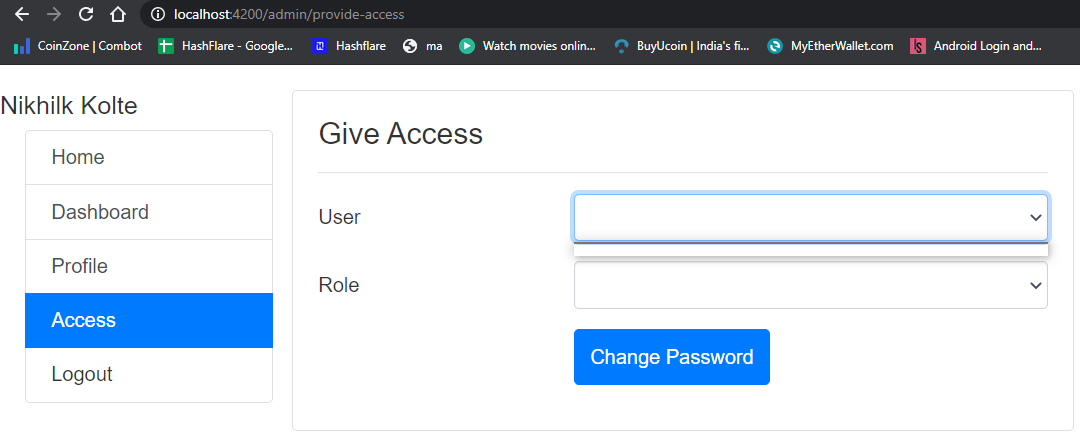Expand the User dropdown
This screenshot has height=439, width=1080.
point(810,217)
